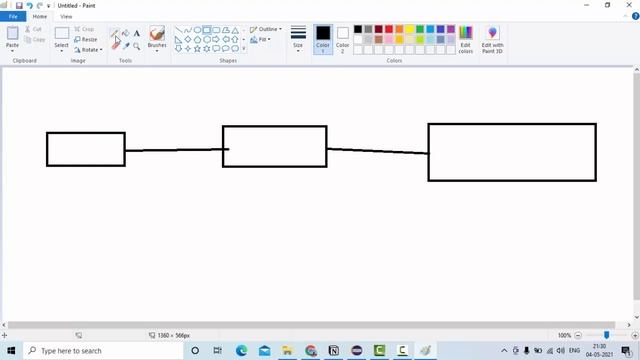Switch to the View tab
Image resolution: width=640 pixels, height=360 pixels.
tap(66, 17)
